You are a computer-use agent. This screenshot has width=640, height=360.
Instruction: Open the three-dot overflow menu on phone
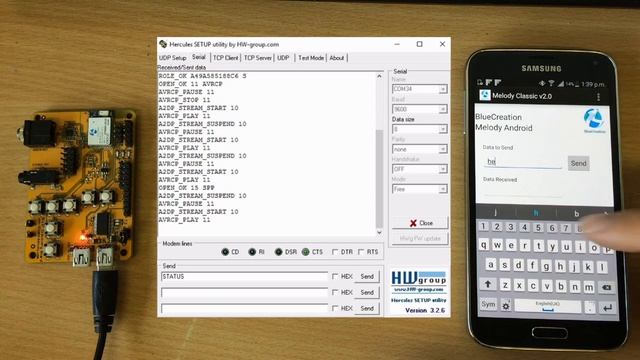pyautogui.click(x=598, y=97)
